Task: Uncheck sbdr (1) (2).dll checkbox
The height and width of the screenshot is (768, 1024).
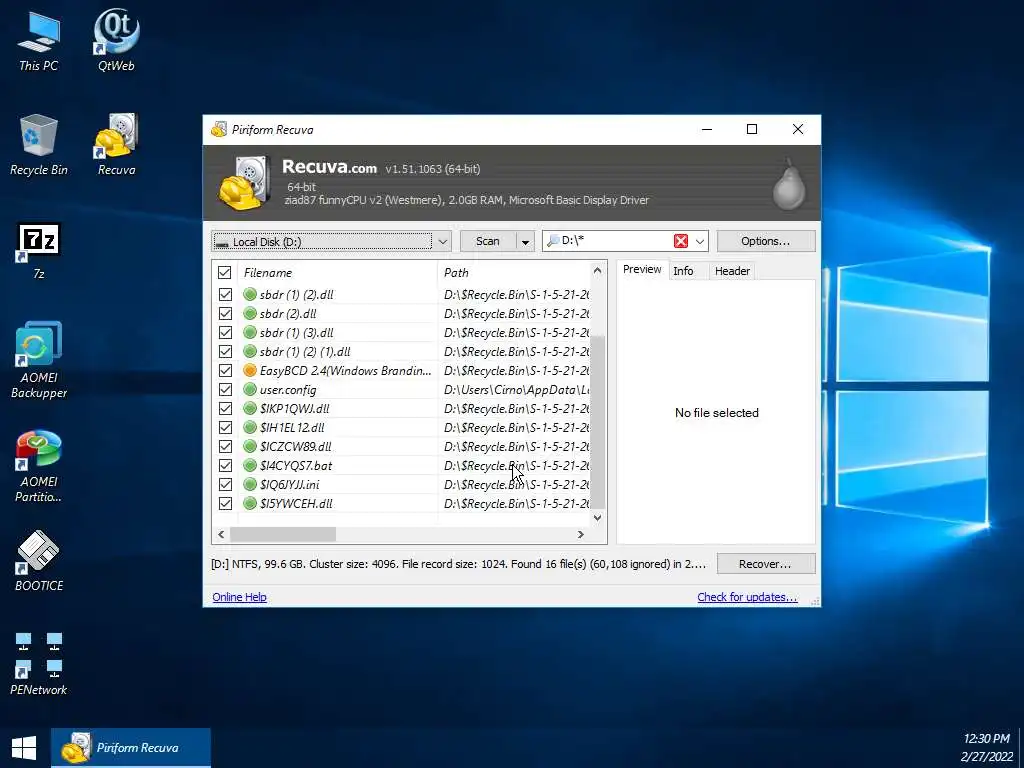Action: pos(225,295)
